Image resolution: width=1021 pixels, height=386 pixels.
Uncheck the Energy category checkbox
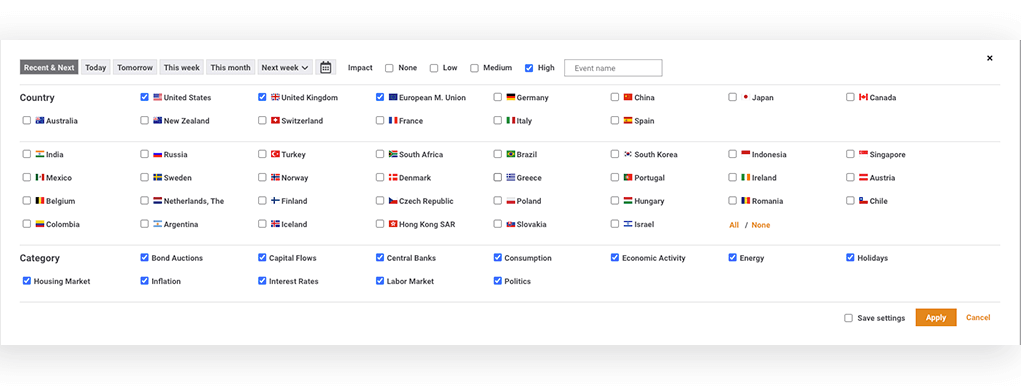(733, 258)
